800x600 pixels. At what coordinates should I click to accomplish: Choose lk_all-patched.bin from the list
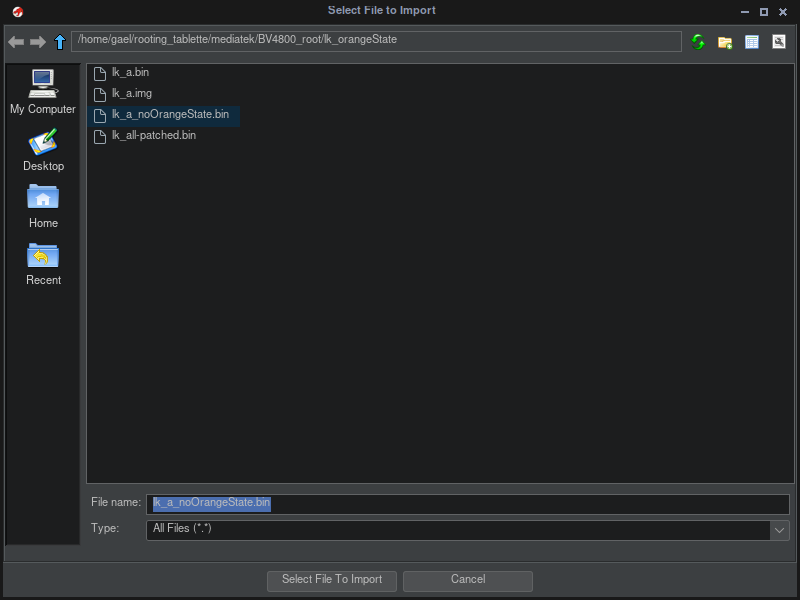[x=153, y=136]
